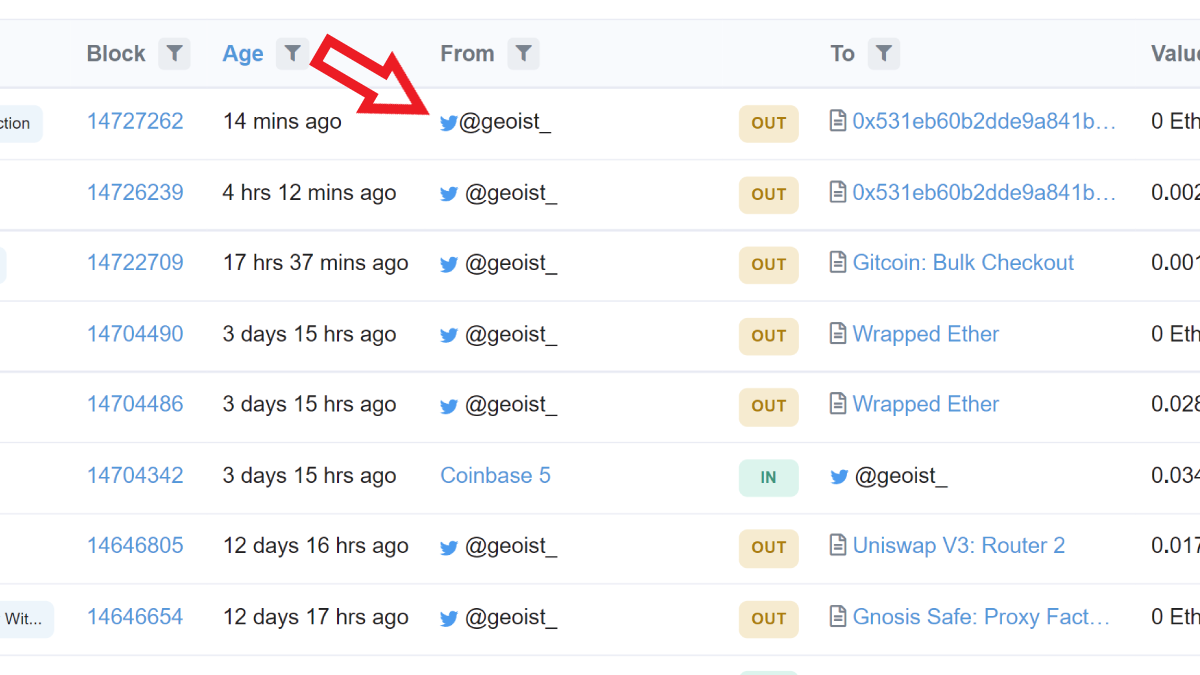The width and height of the screenshot is (1200, 675).
Task: Click contract icon in block 14727262 row
Action: pyautogui.click(x=838, y=122)
